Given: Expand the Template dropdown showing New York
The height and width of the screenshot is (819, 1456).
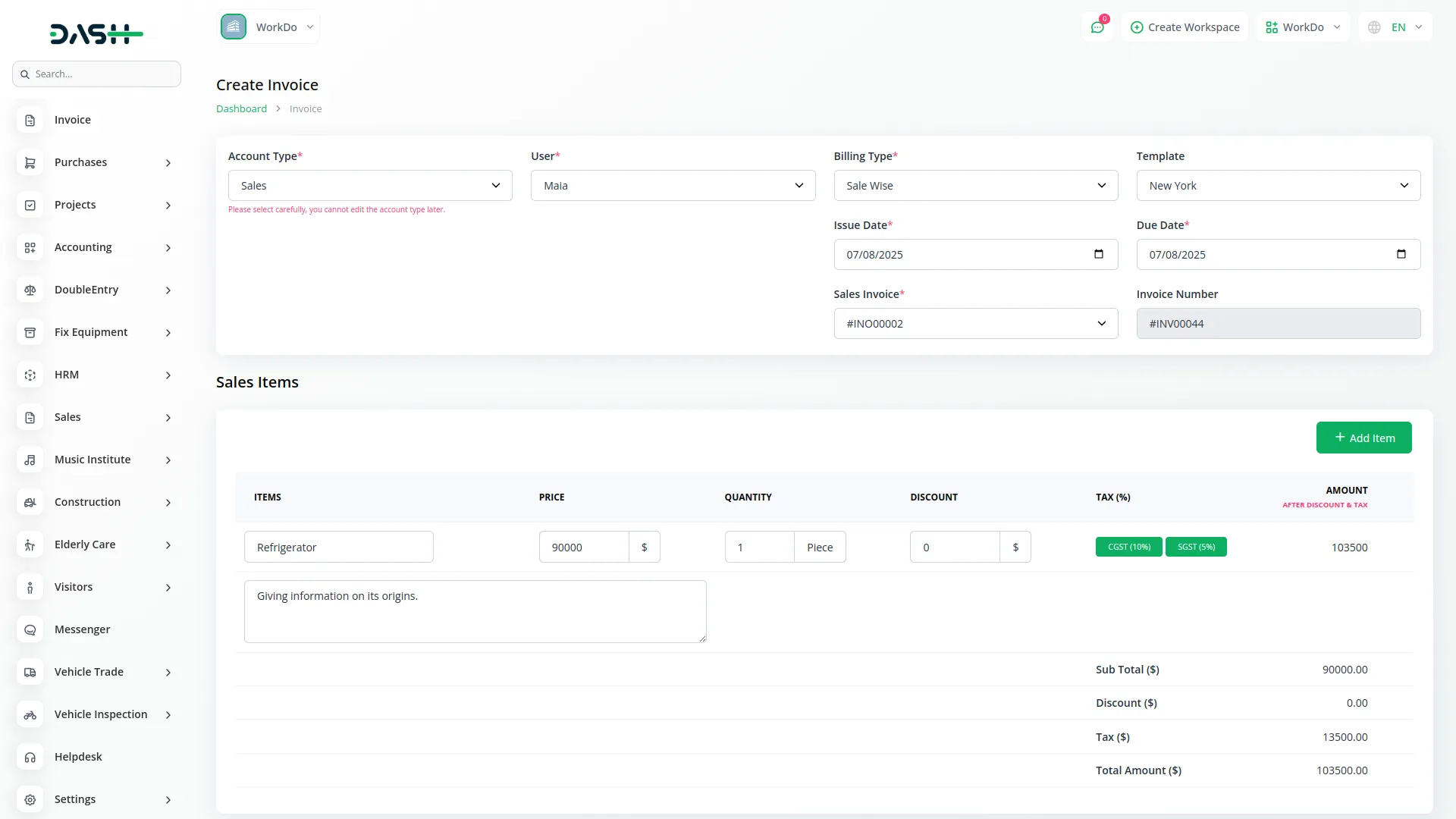Looking at the screenshot, I should (x=1278, y=186).
